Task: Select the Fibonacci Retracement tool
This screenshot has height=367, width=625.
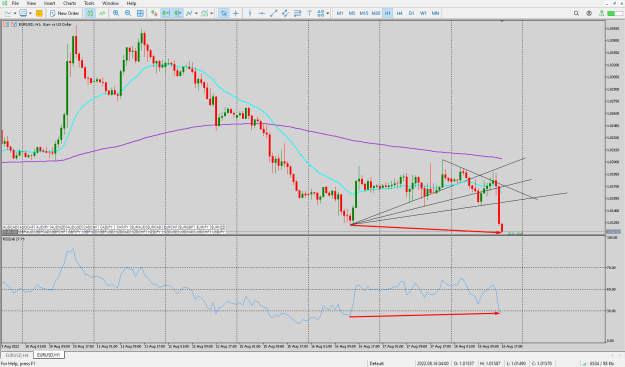Action: coord(297,13)
